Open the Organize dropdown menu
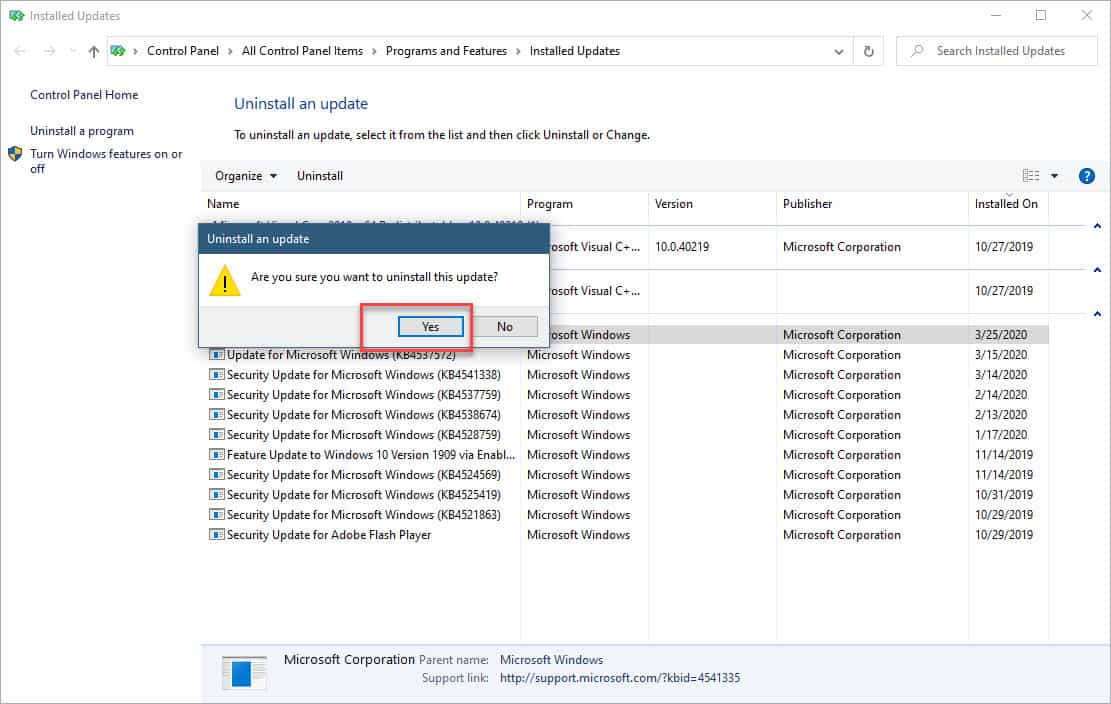Image resolution: width=1111 pixels, height=704 pixels. point(246,176)
